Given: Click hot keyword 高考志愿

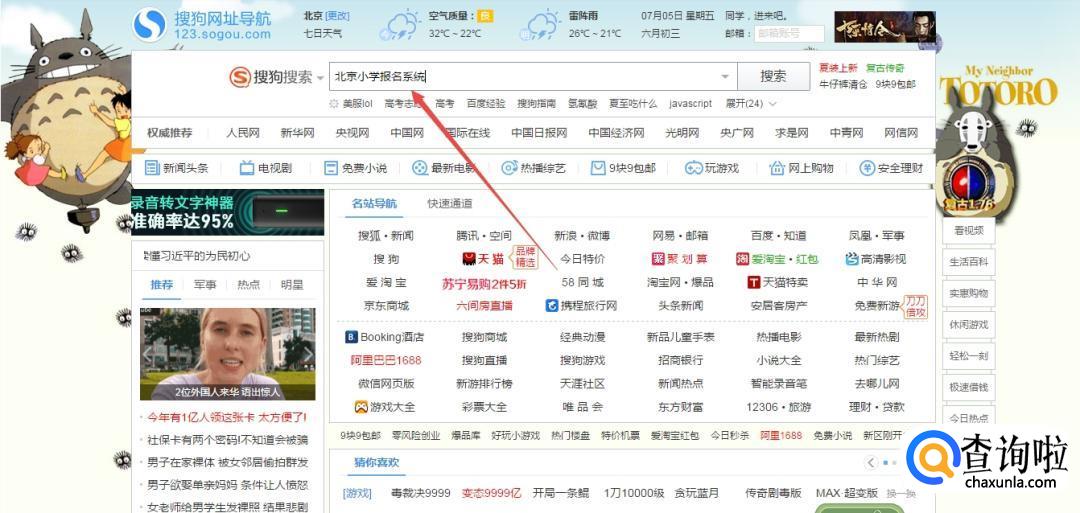Looking at the screenshot, I should click(x=404, y=103).
